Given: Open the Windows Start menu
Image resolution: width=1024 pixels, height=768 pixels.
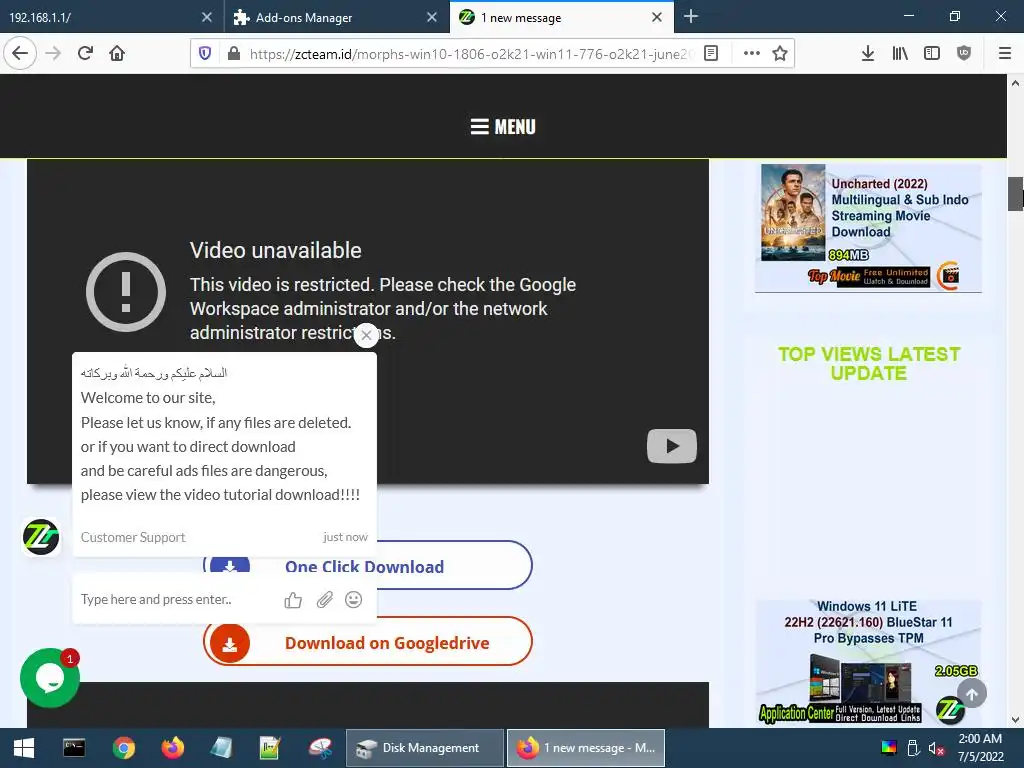Looking at the screenshot, I should pos(24,748).
